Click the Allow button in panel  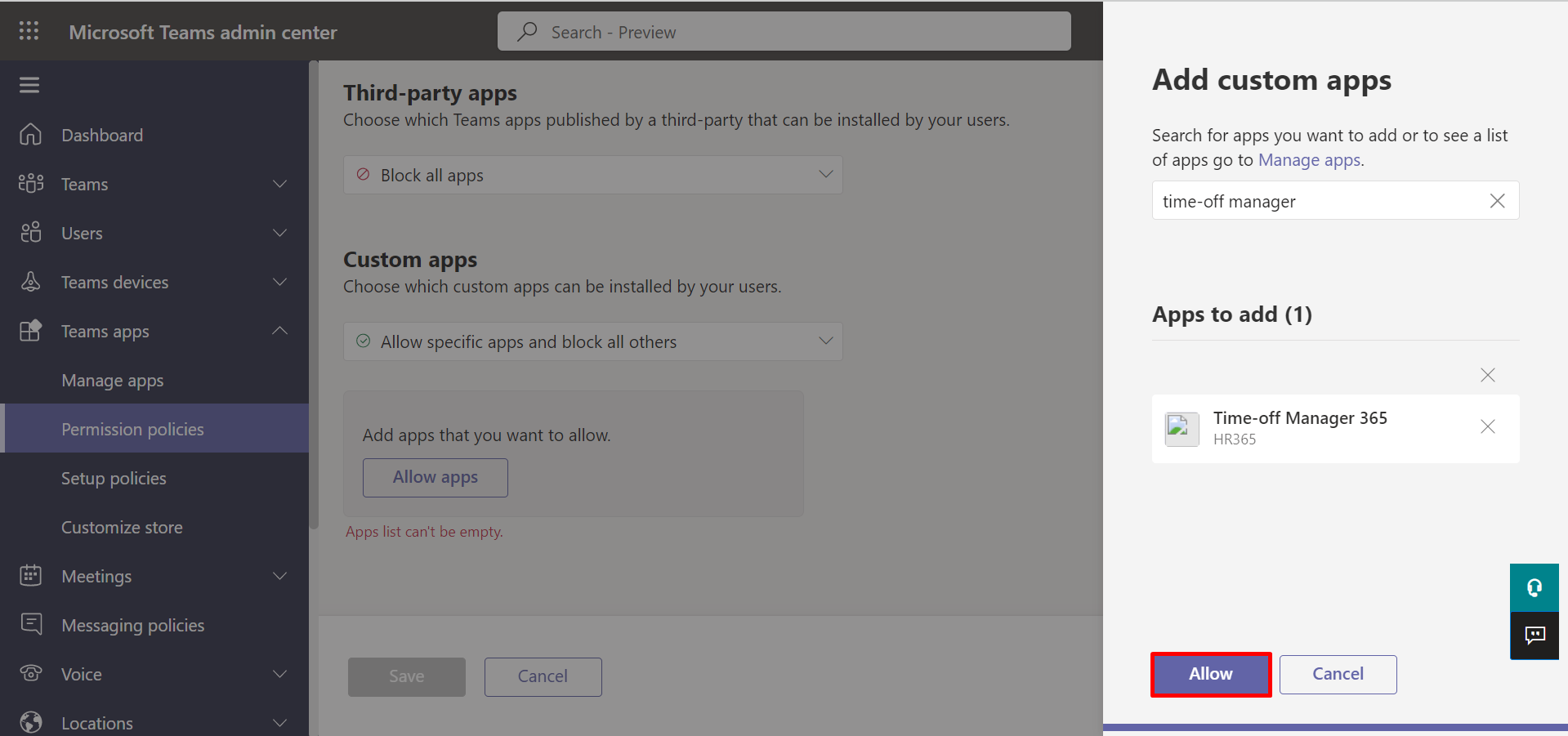1211,674
